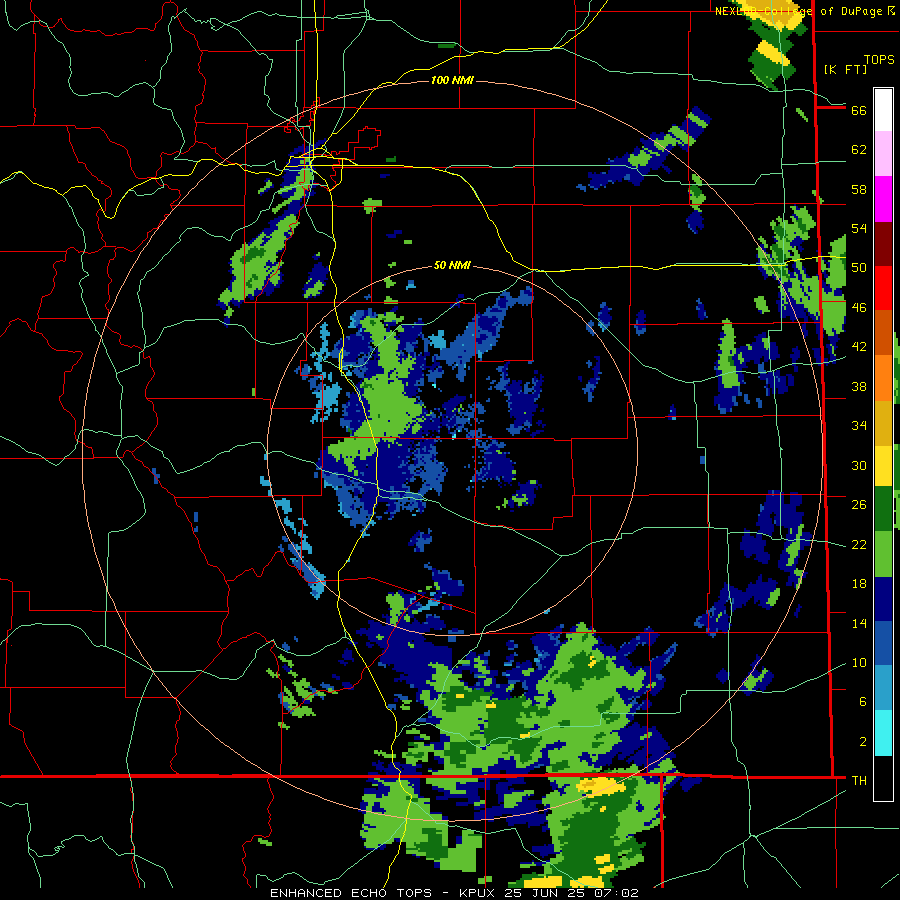Click the white swatch atop the tops scale
The height and width of the screenshot is (900, 900).
tap(883, 110)
